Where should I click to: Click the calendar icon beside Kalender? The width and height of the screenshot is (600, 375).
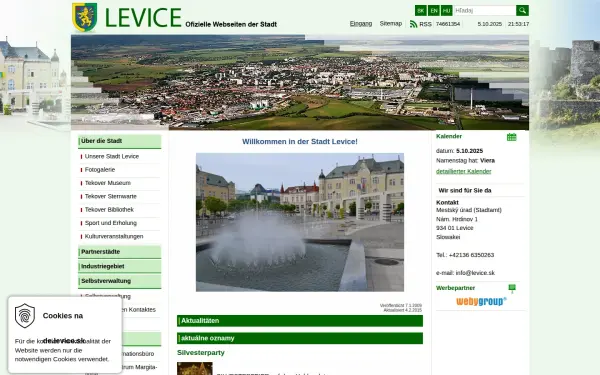coord(512,137)
